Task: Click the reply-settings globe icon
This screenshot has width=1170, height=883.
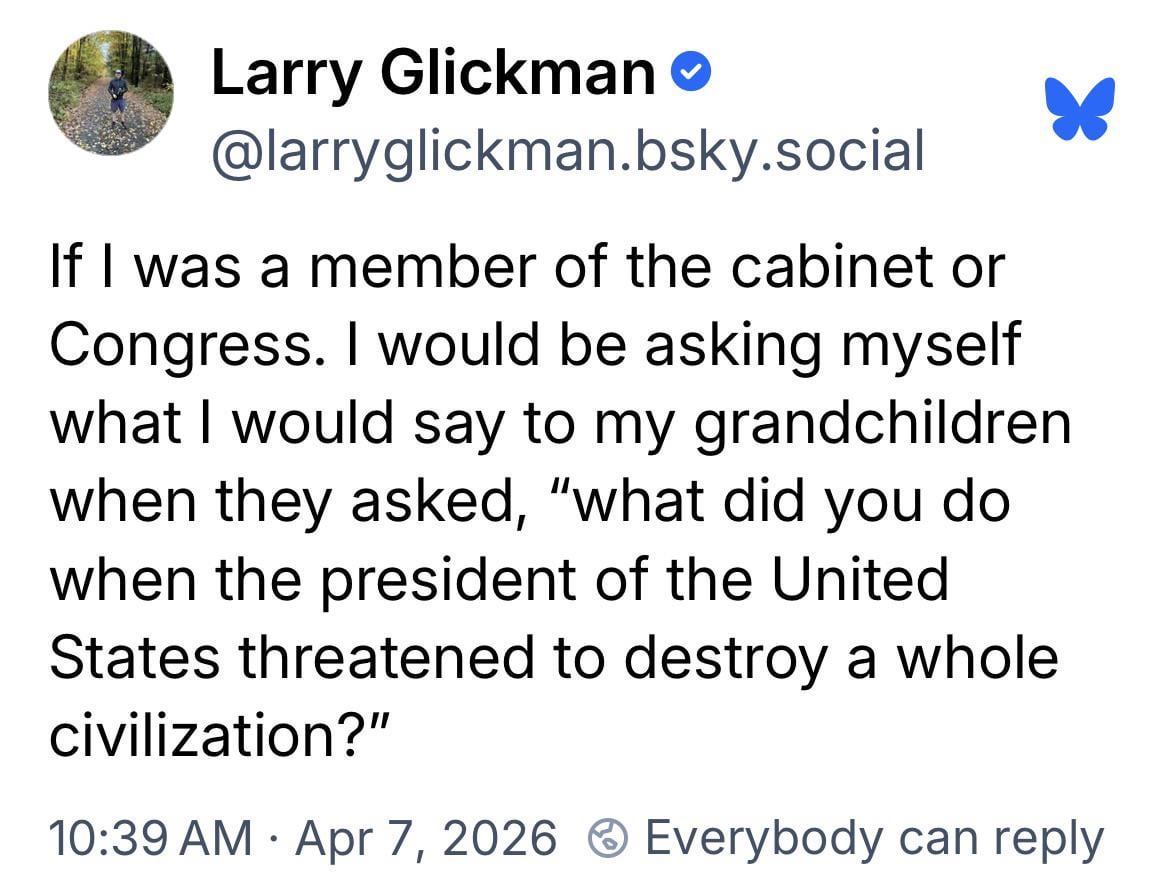Action: [x=612, y=839]
